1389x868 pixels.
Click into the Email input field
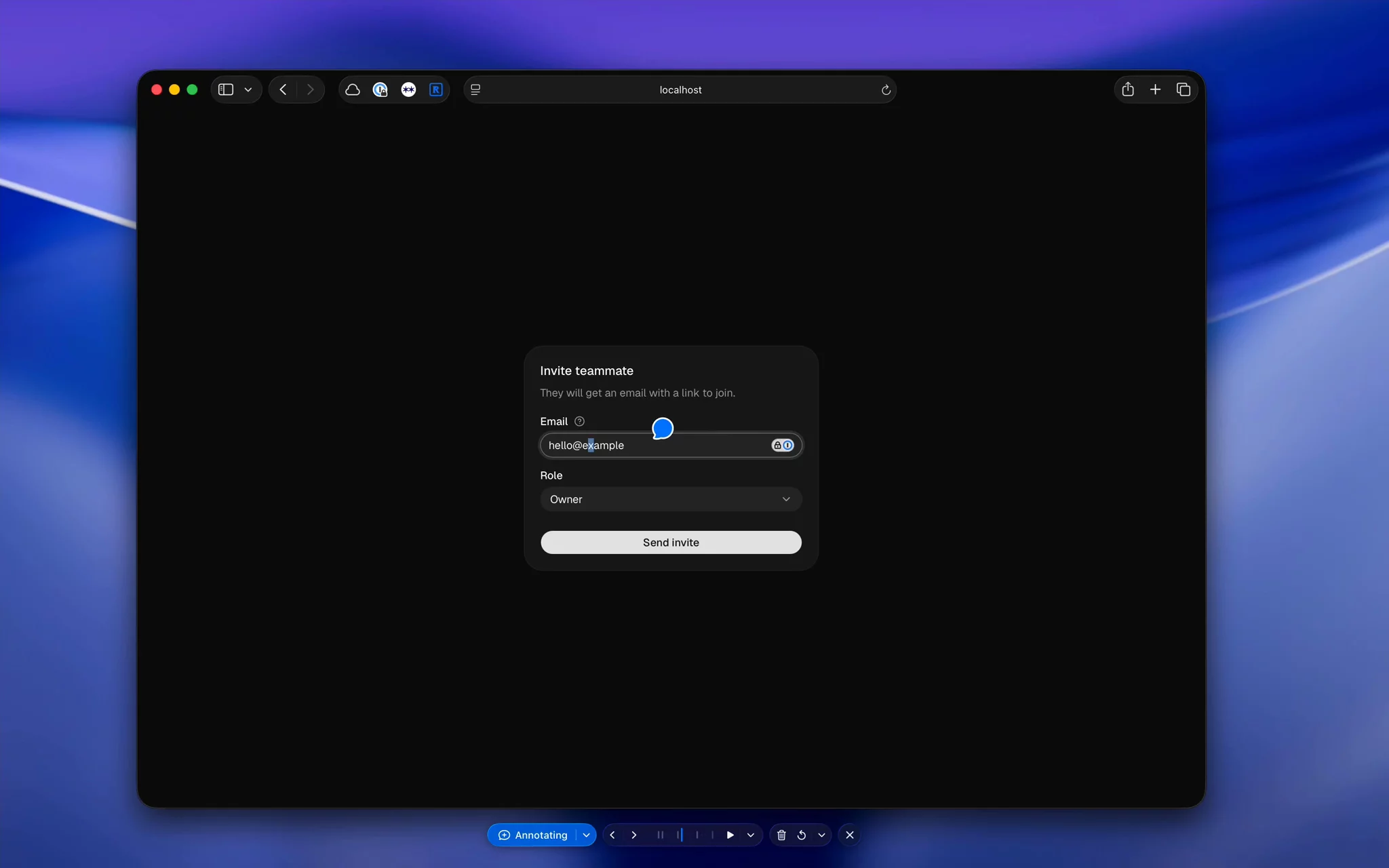pos(671,446)
